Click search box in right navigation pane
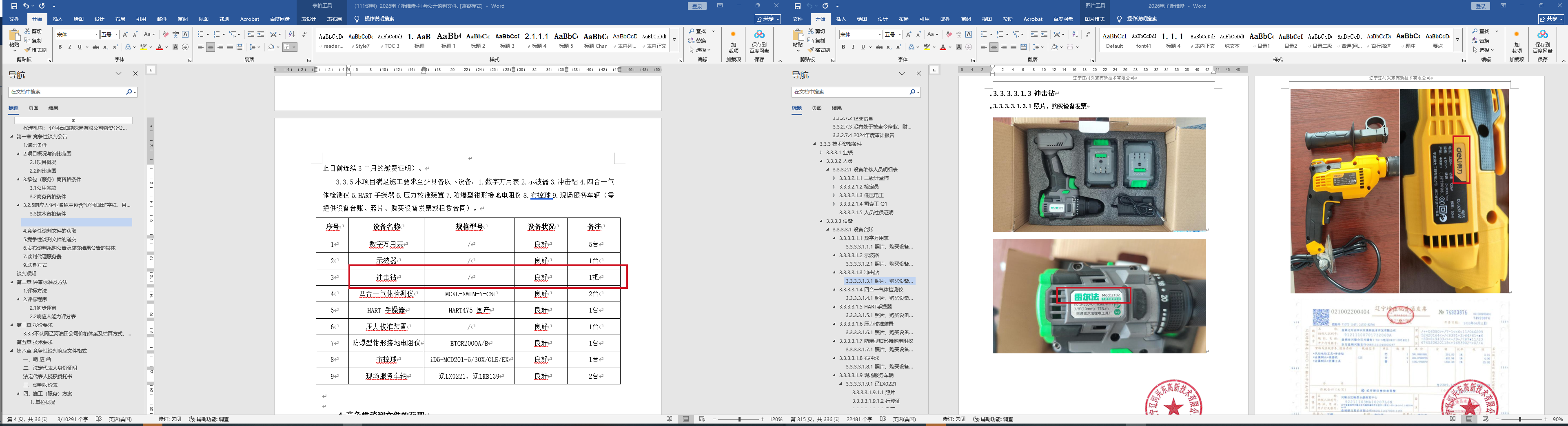This screenshot has width=1568, height=426. [850, 92]
